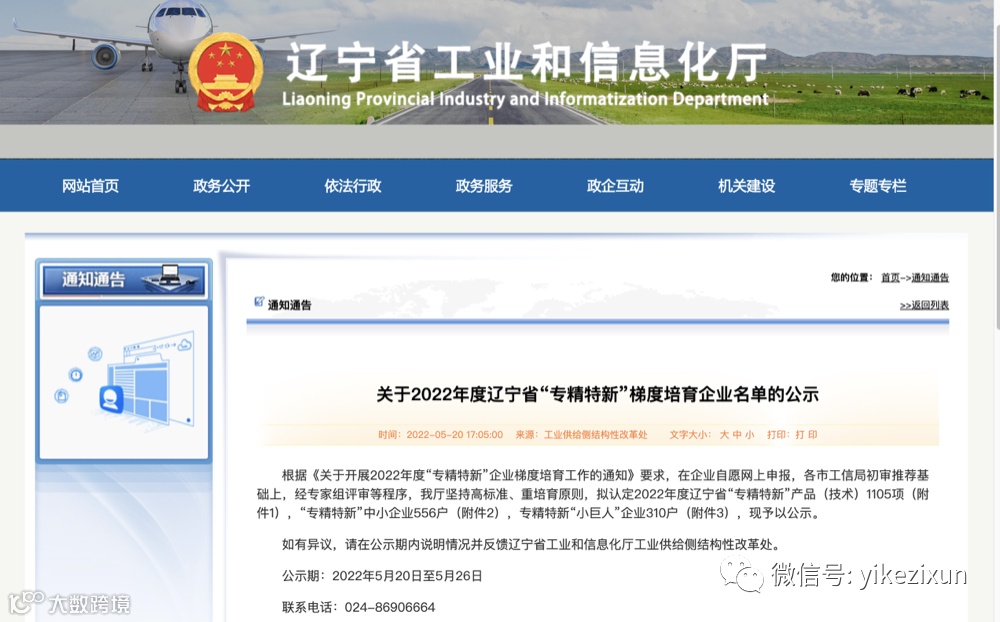
Task: Click the source text 工业供给侧结构性改革处
Action: 595,435
